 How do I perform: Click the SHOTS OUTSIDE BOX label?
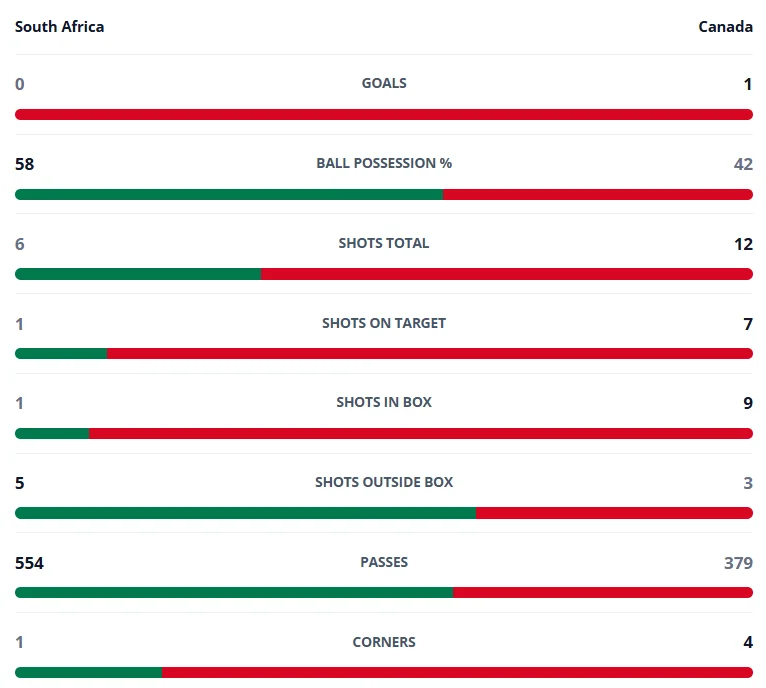coord(384,482)
